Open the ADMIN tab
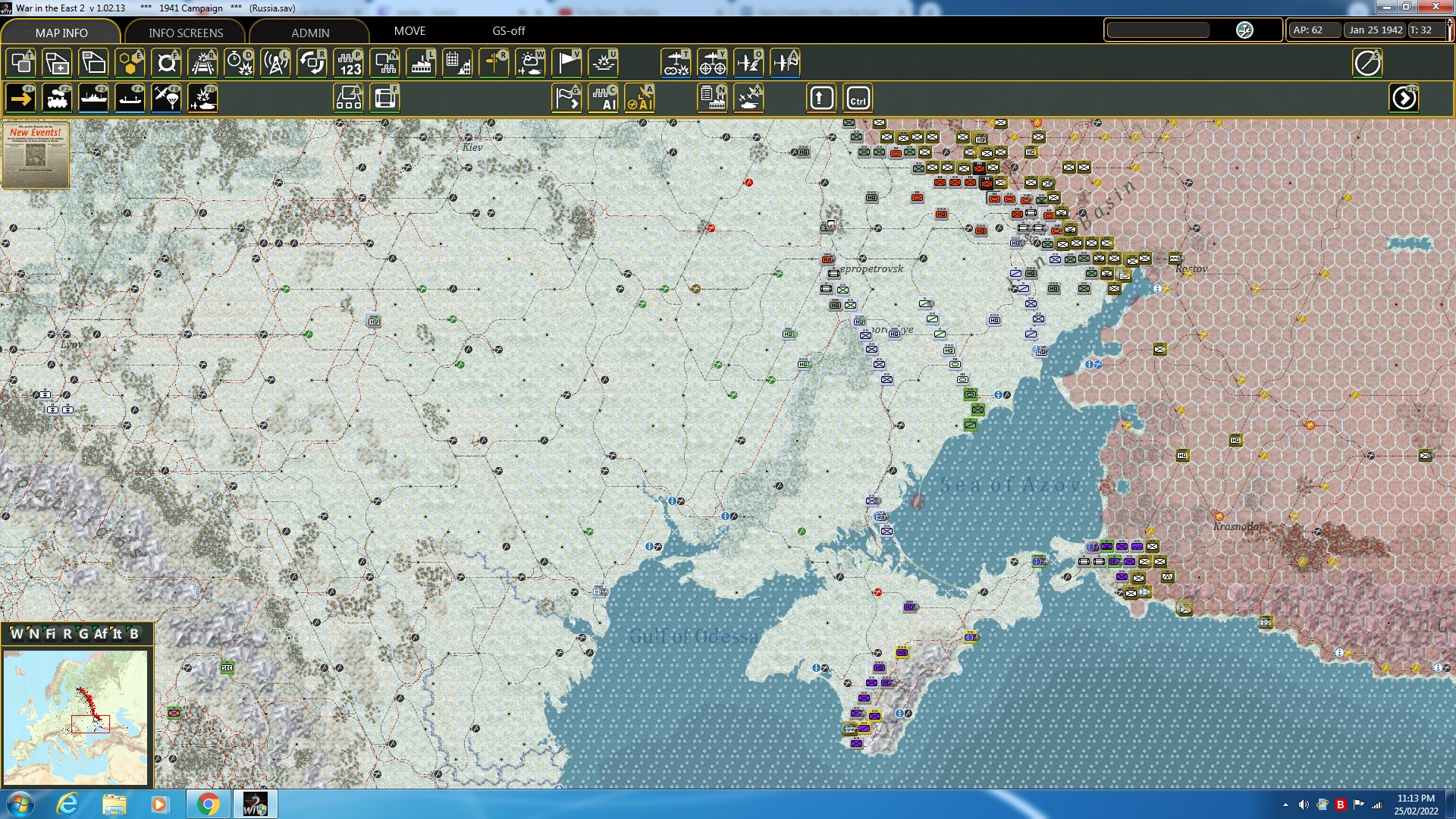The width and height of the screenshot is (1456, 819). point(310,33)
